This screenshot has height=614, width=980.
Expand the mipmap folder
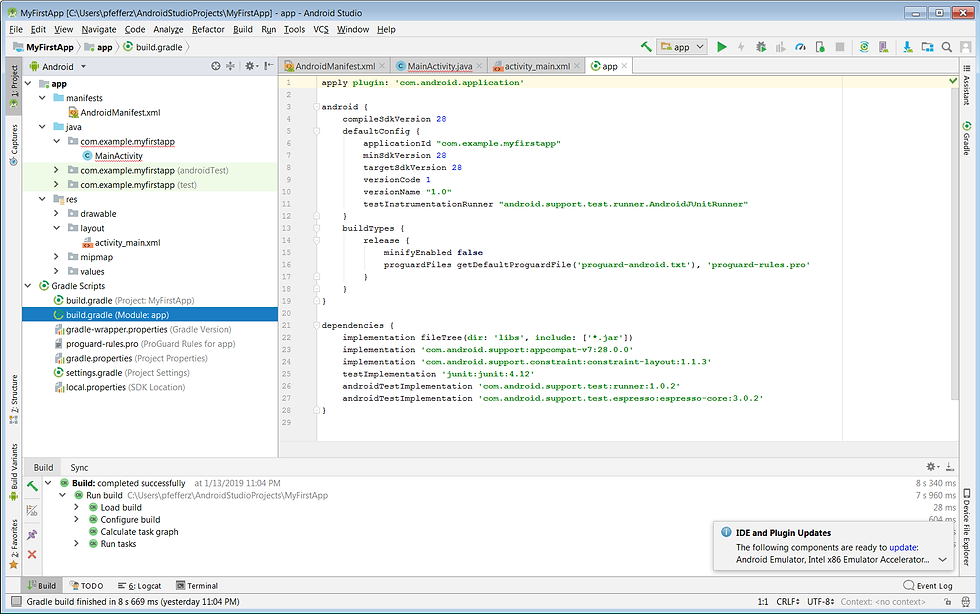click(56, 256)
